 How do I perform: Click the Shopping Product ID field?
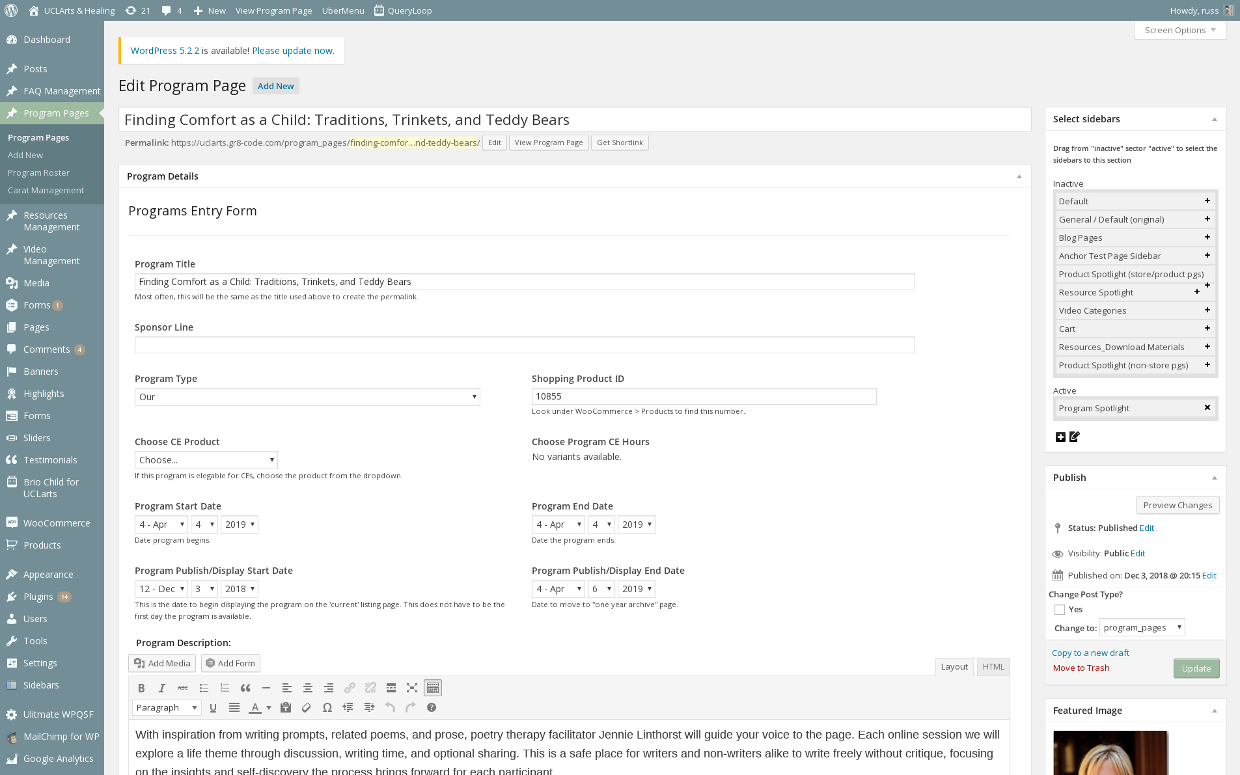click(x=704, y=397)
